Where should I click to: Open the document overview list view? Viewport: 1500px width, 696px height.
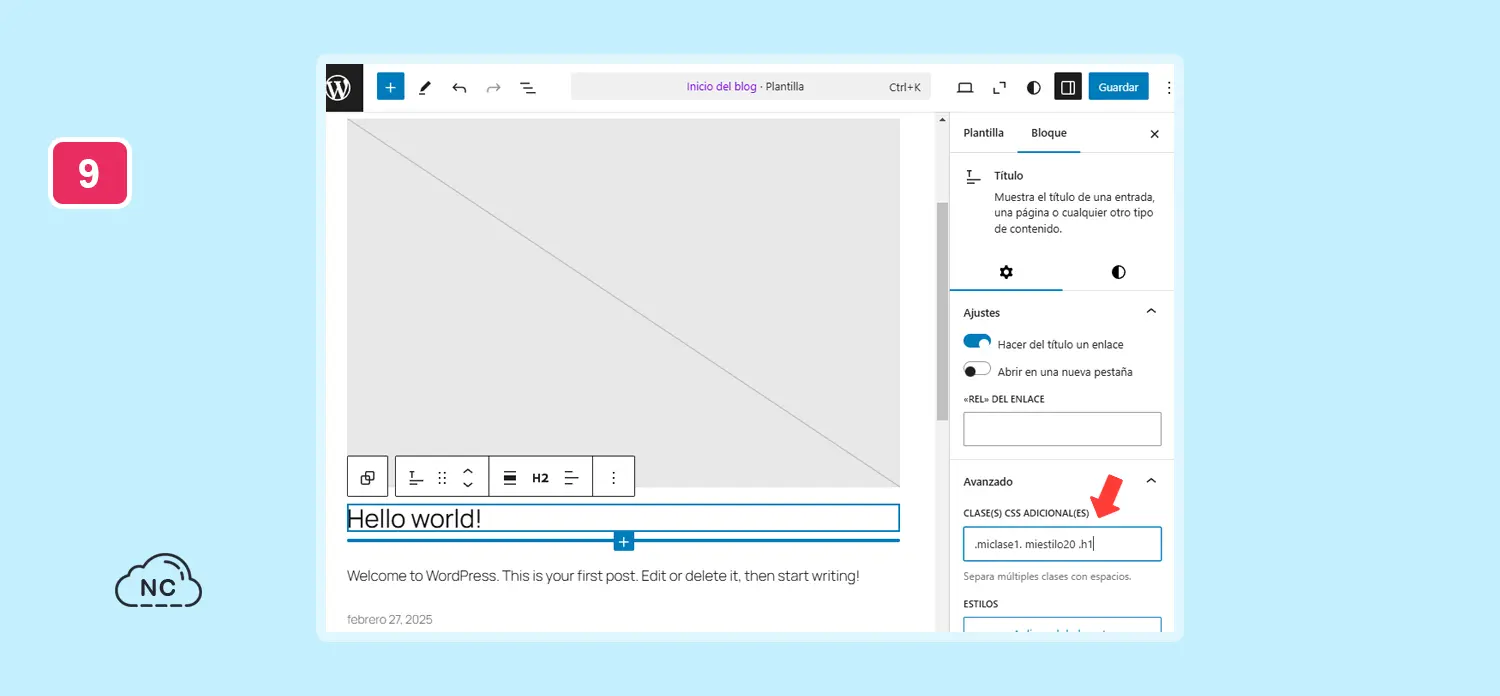[x=528, y=87]
